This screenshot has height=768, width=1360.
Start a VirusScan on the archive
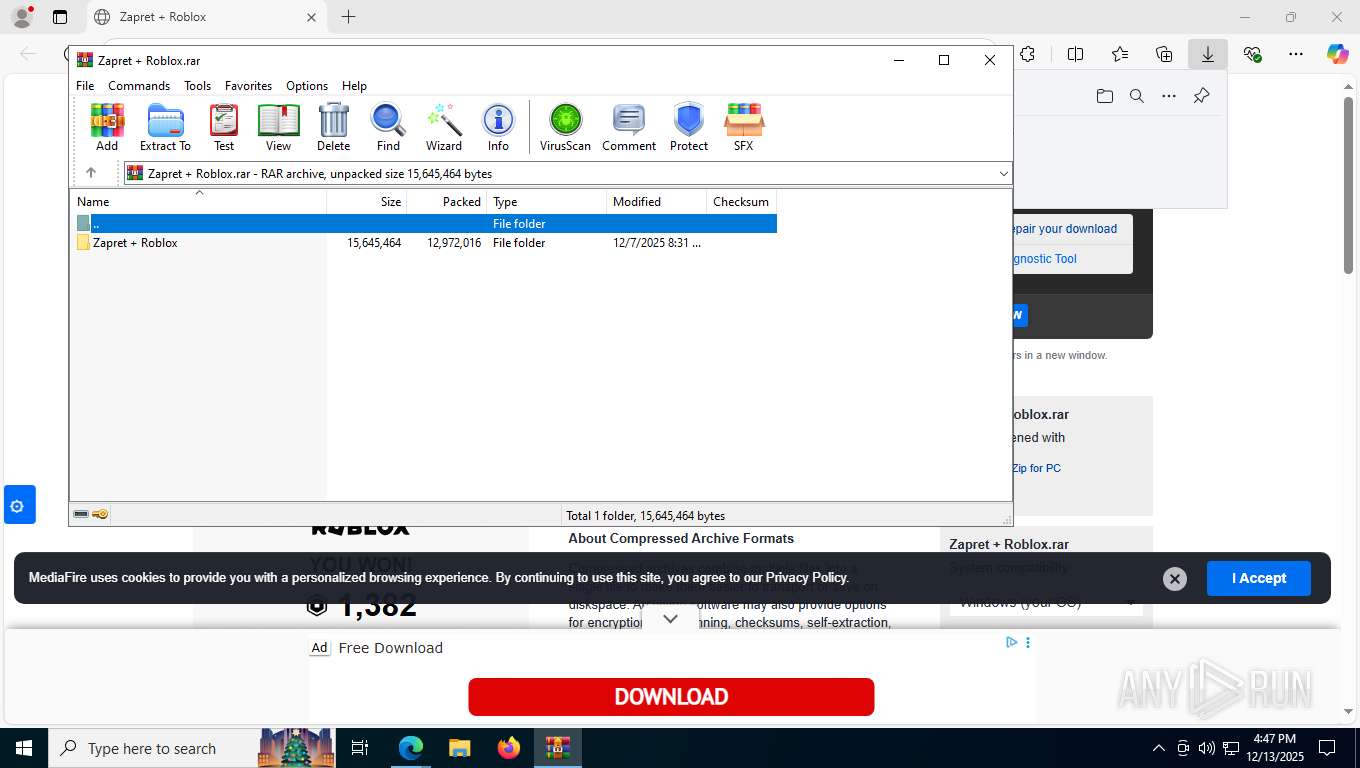(x=565, y=127)
